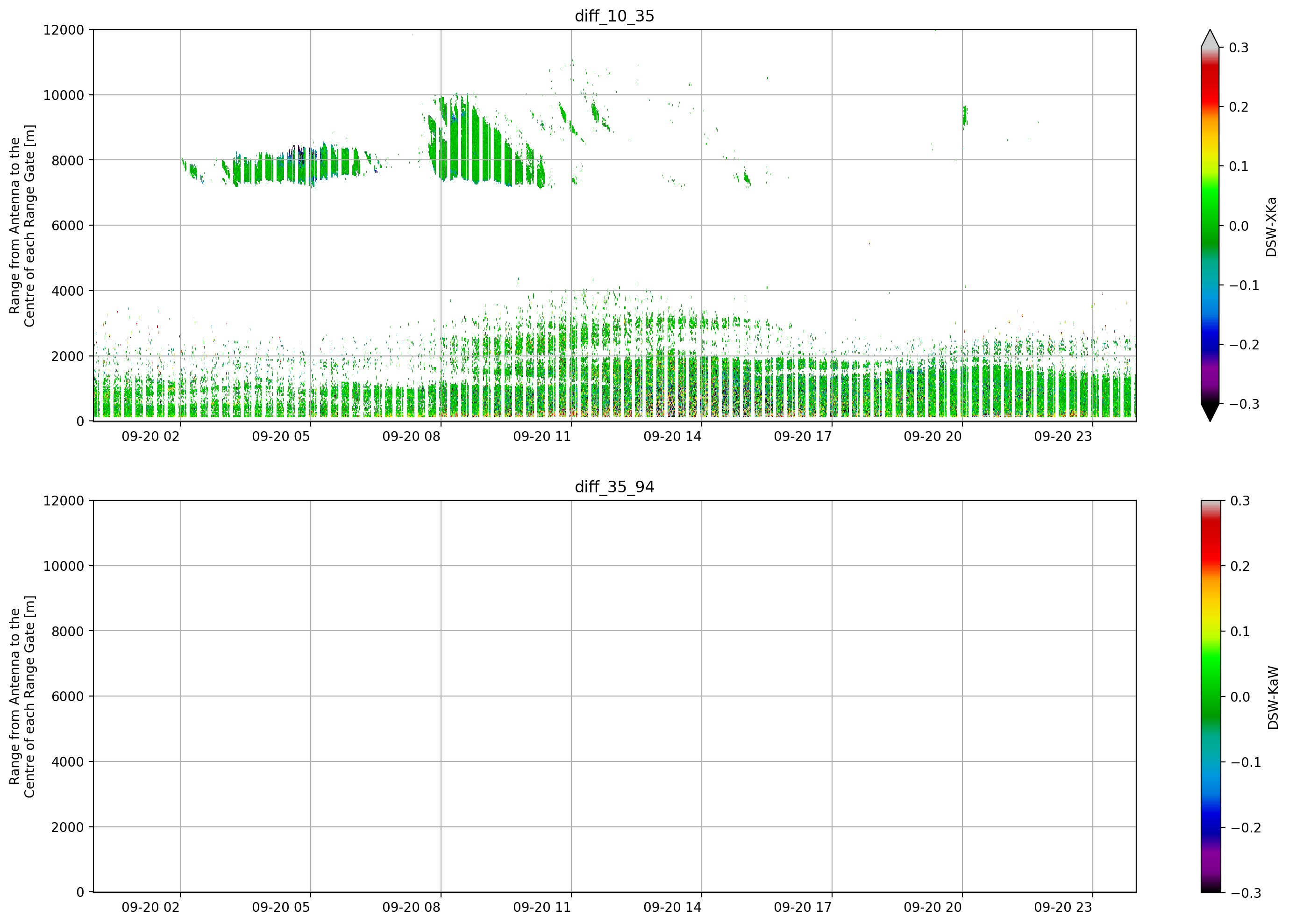The image size is (1289, 924).
Task: Click the 8000 tick of top y-axis
Action: tap(68, 160)
